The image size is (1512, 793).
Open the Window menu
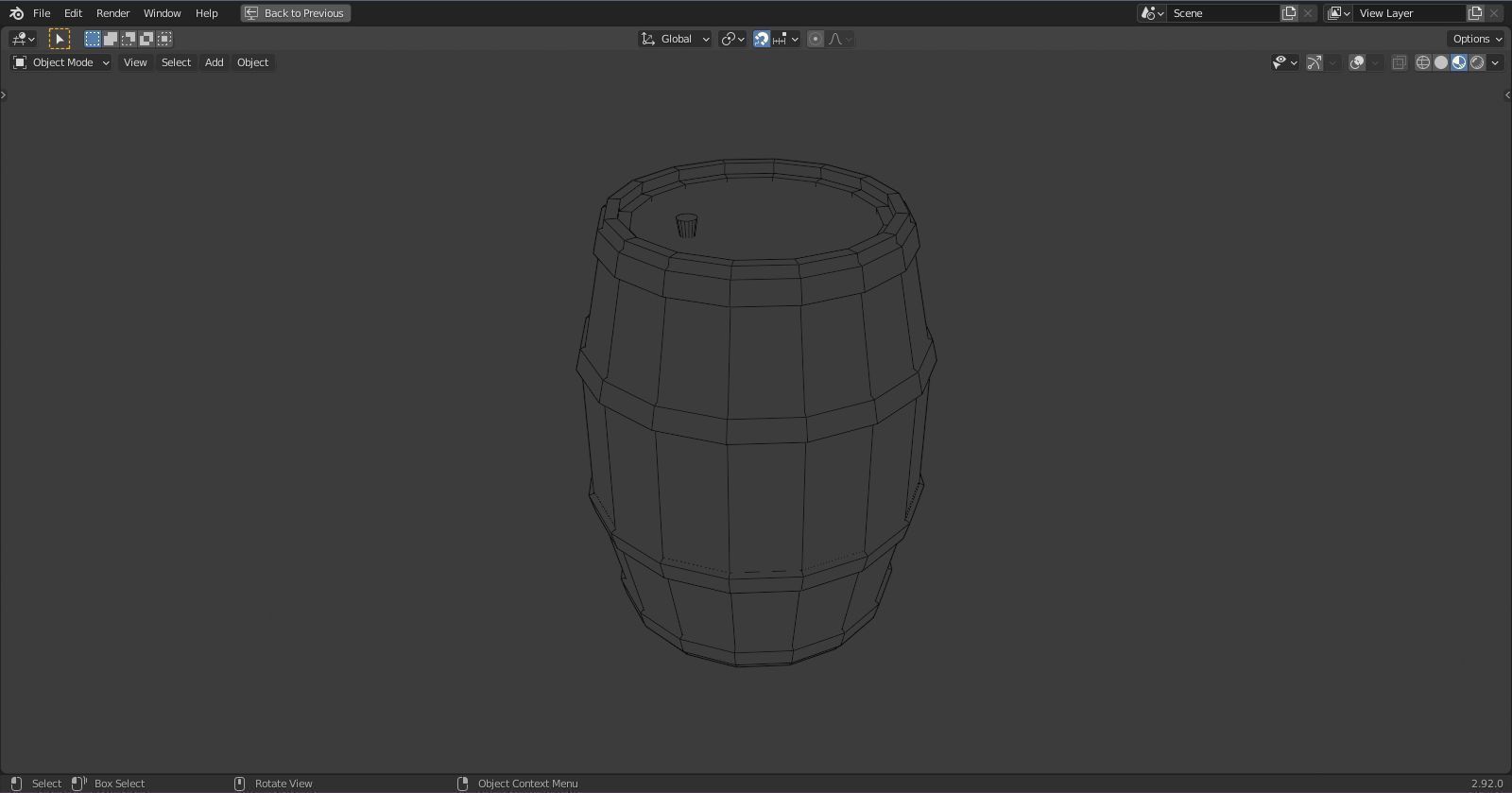[x=162, y=13]
